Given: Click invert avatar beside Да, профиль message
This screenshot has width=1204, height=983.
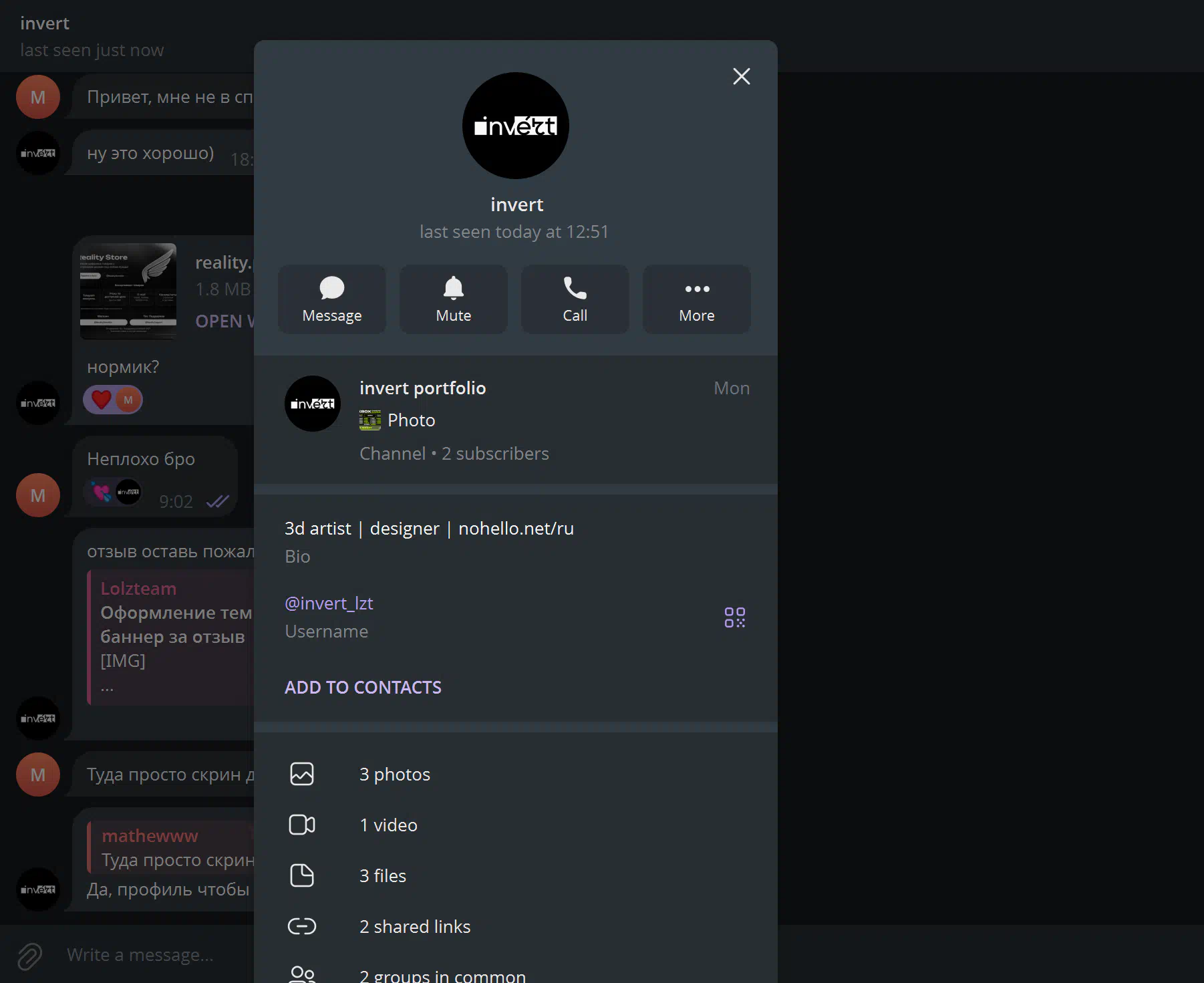Looking at the screenshot, I should [x=38, y=889].
